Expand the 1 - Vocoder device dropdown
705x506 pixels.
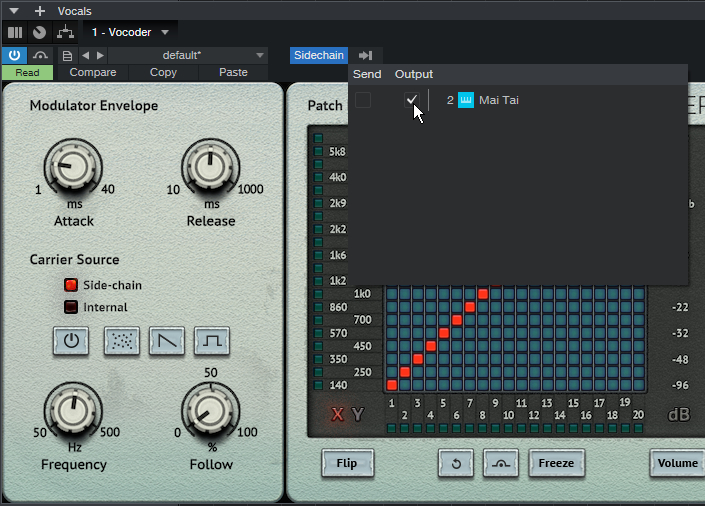tap(165, 32)
